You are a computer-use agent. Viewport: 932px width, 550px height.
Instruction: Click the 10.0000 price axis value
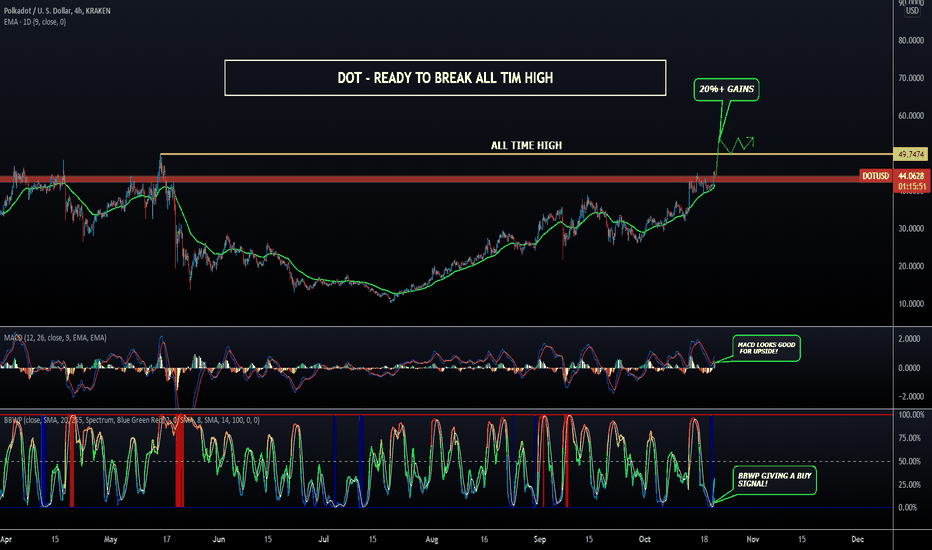point(911,304)
